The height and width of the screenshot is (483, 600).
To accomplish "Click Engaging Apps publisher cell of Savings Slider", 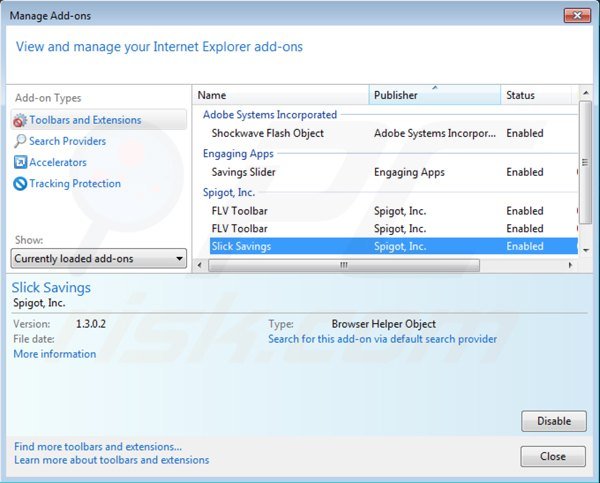I will click(x=409, y=172).
